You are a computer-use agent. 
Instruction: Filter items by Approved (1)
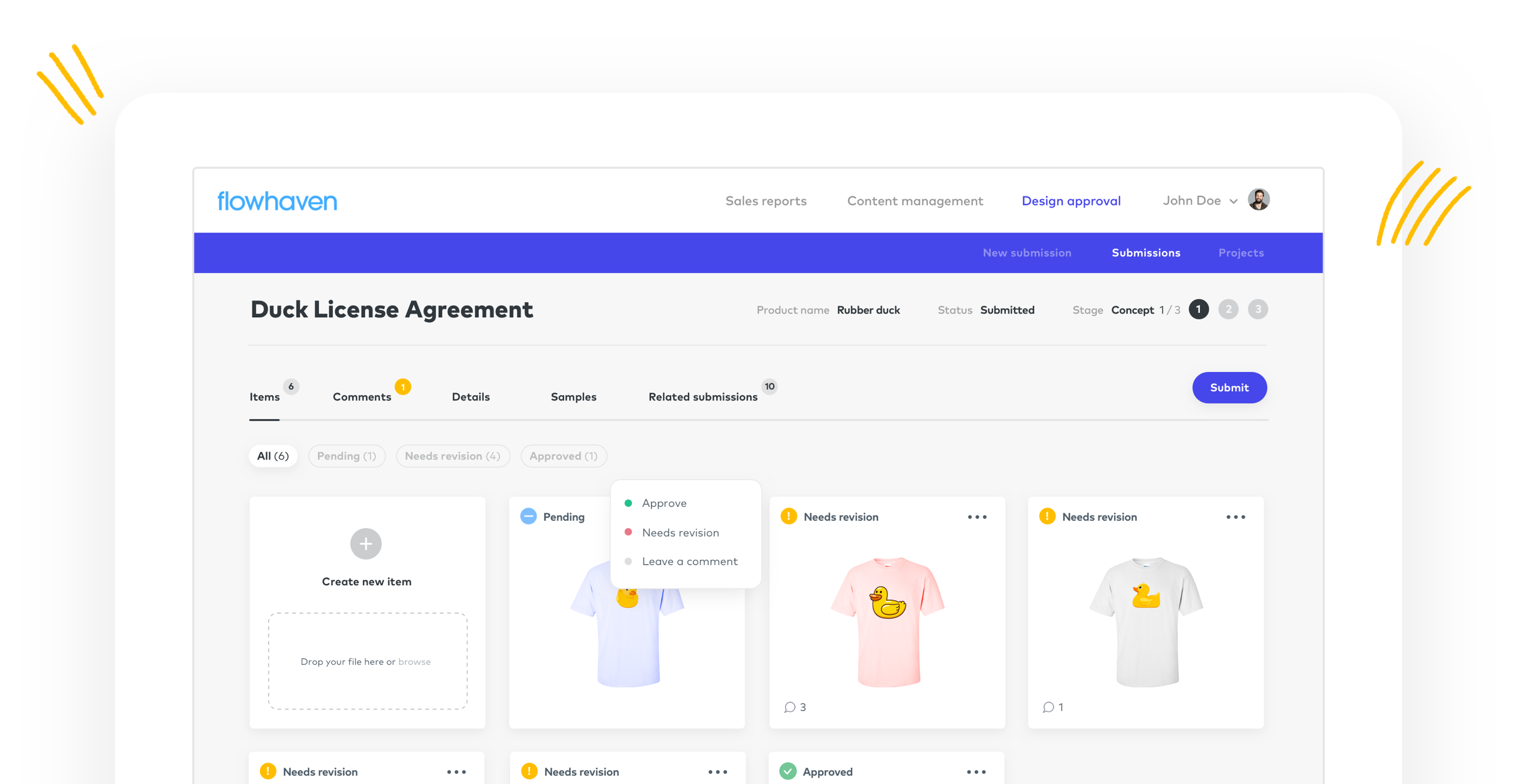[x=563, y=456]
